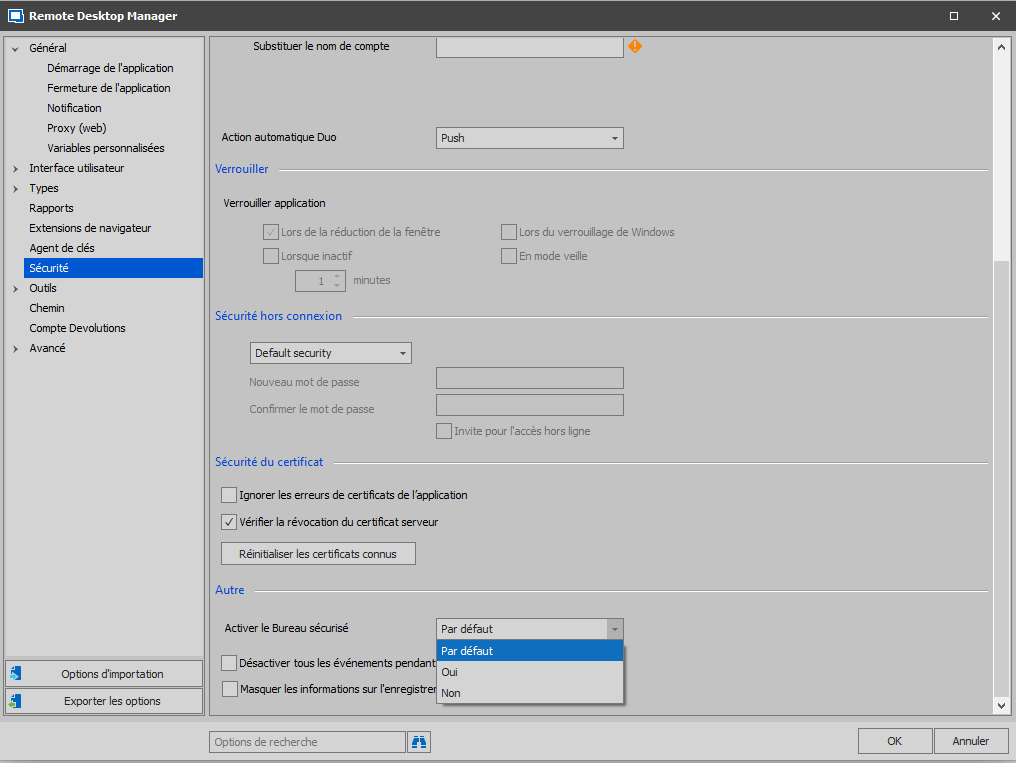Enable Ignorer les erreurs de certificats checkbox
Viewport: 1016px width, 763px height.
point(230,495)
